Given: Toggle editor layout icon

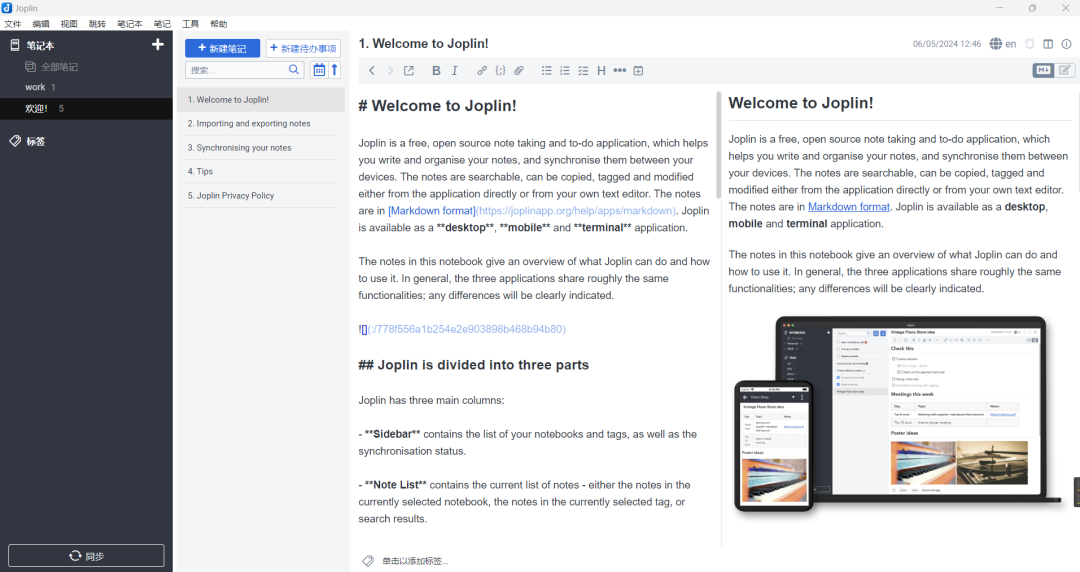Looking at the screenshot, I should (x=1048, y=43).
